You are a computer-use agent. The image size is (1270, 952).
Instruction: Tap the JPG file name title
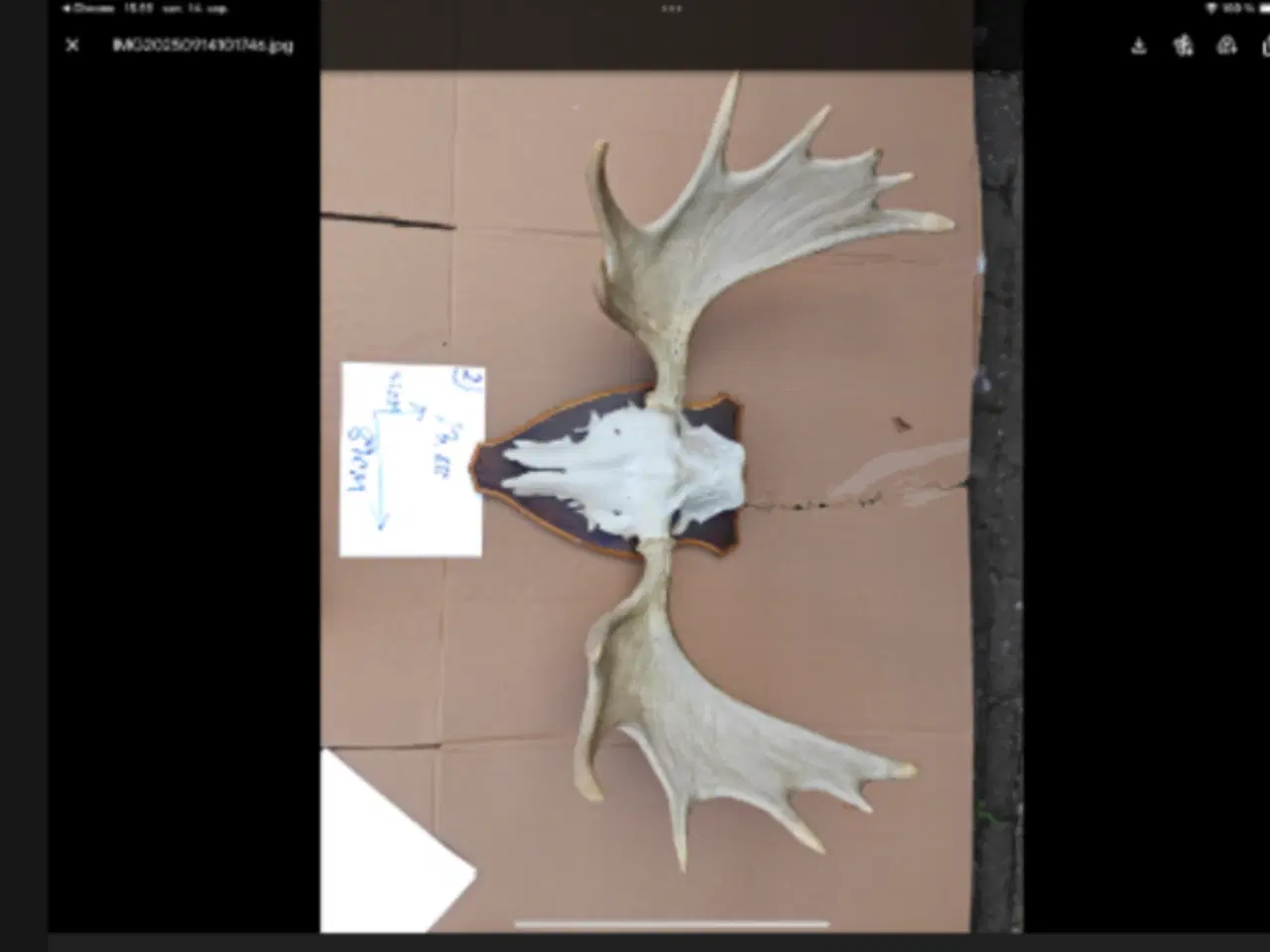click(202, 45)
